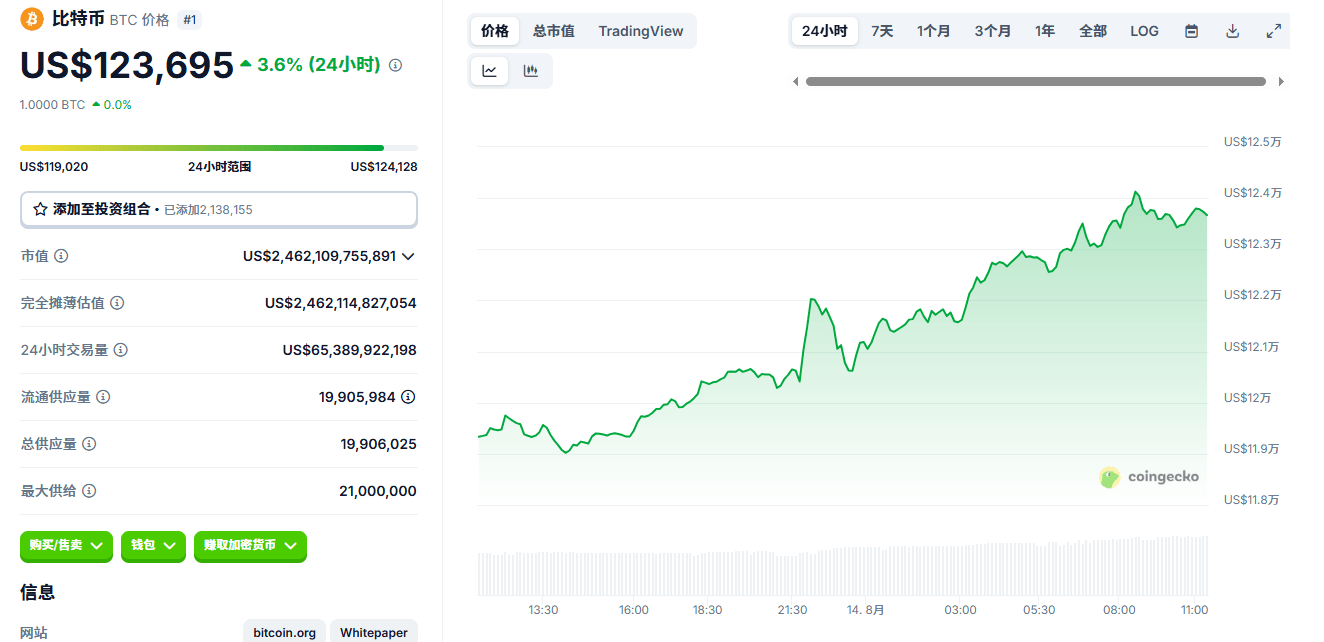Click the US$65,389,922,198 volume value
1324x642 pixels.
coord(350,350)
